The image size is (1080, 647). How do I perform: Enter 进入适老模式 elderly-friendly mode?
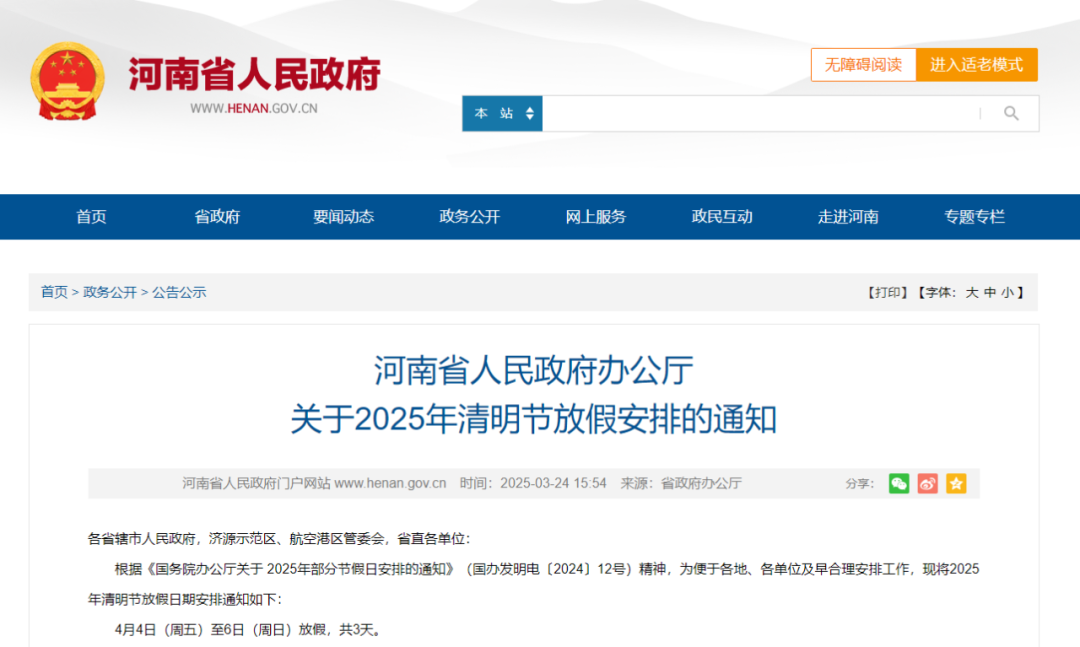pyautogui.click(x=977, y=64)
